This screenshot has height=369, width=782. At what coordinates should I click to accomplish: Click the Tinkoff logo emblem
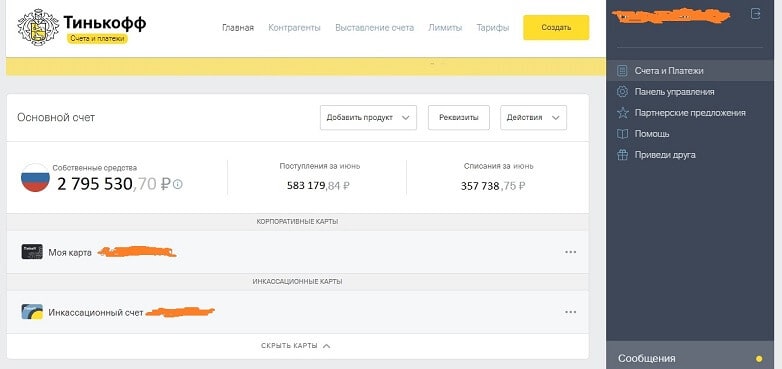[38, 29]
